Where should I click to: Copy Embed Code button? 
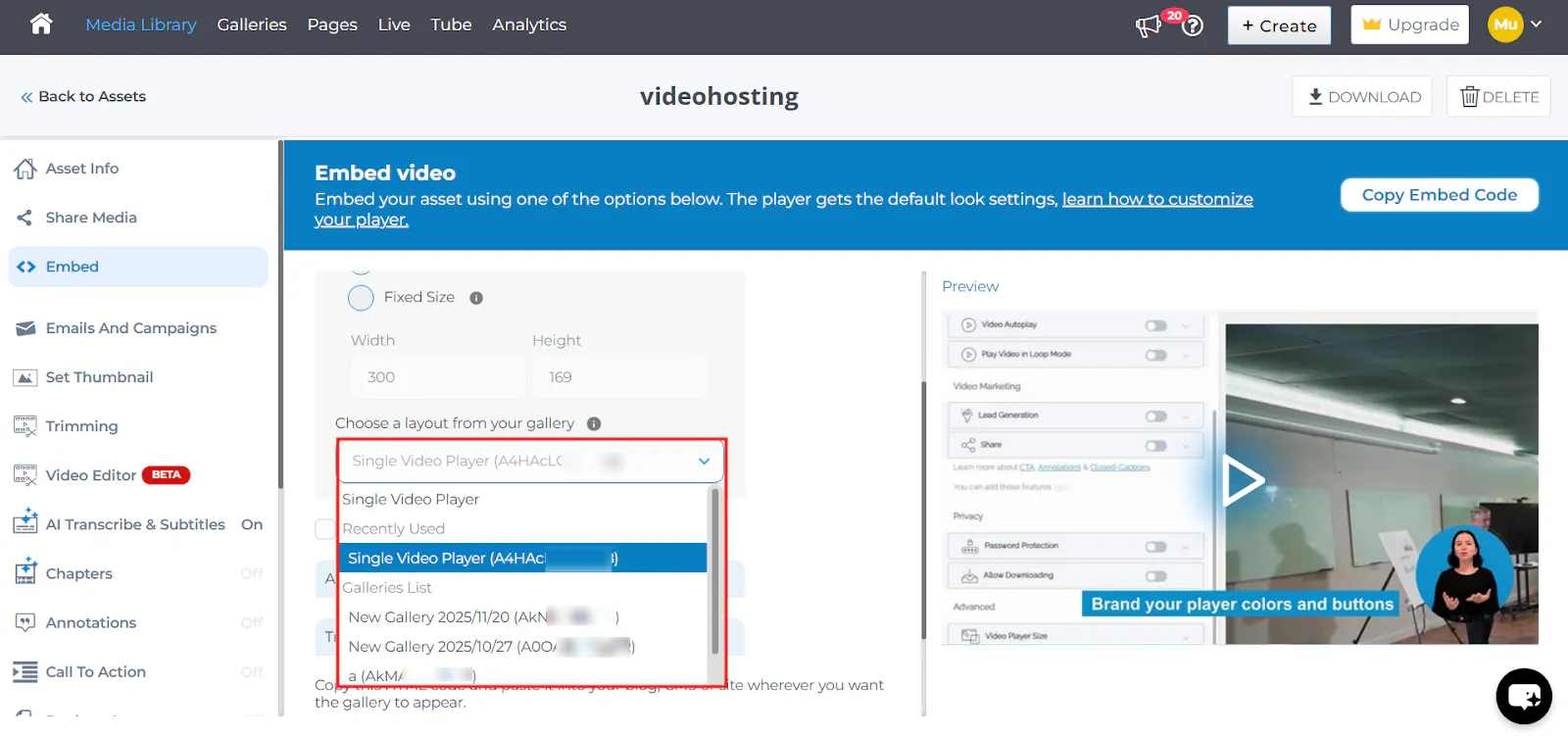[1439, 195]
